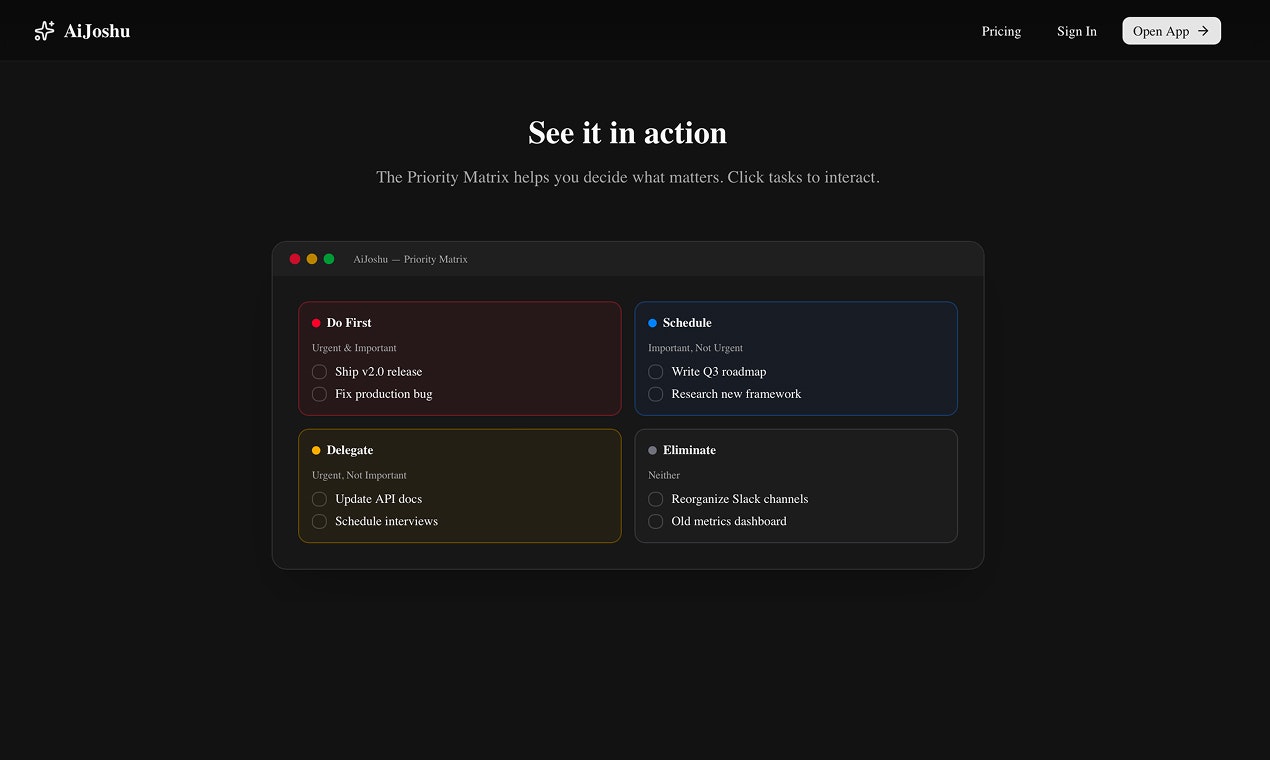
Task: Click the green window maximize dot
Action: 329,259
